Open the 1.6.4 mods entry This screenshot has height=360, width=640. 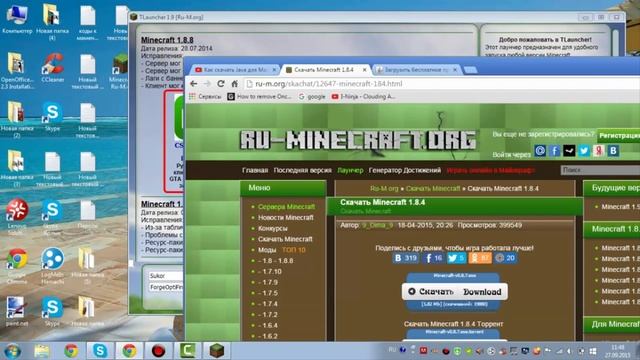tap(268, 325)
